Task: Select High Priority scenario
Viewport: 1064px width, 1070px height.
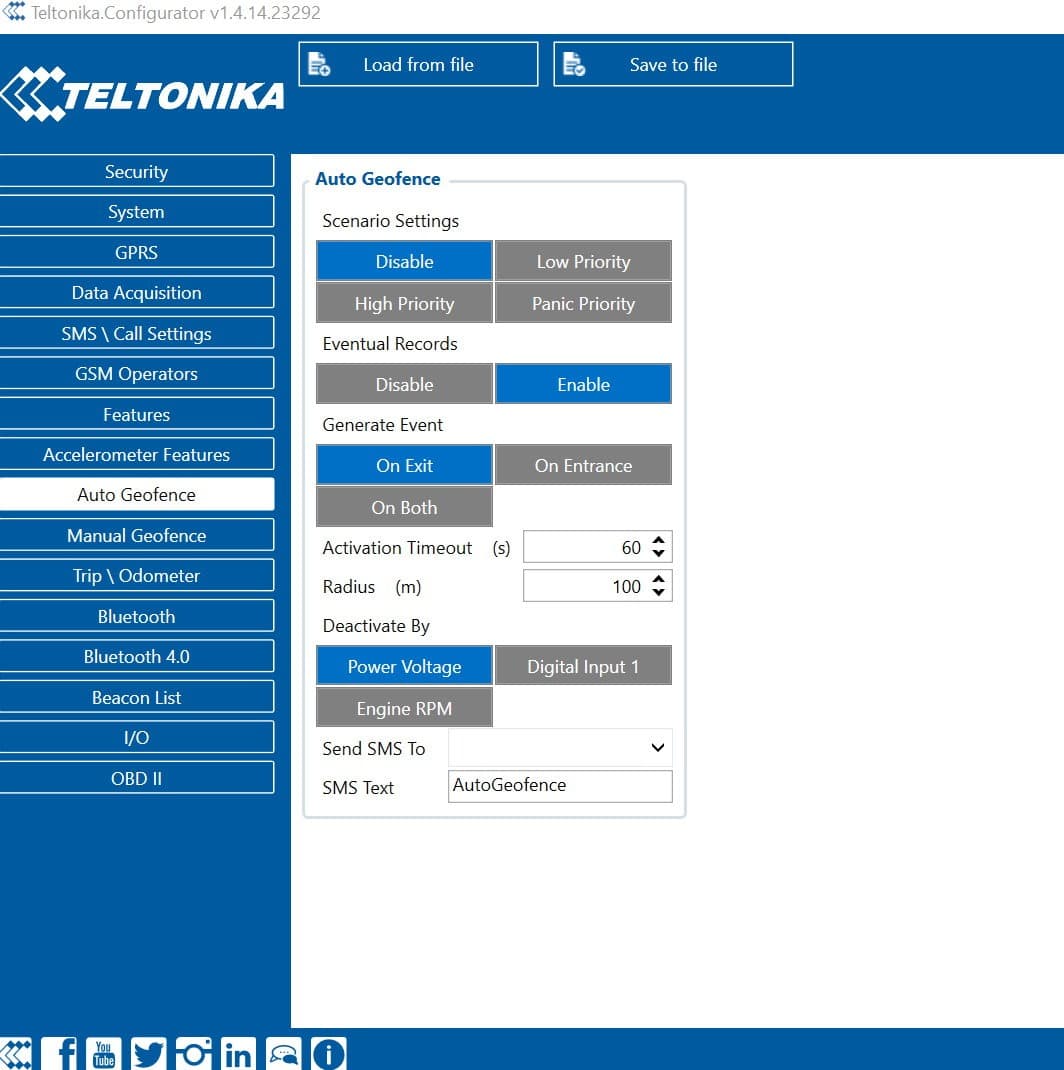Action: pos(404,303)
